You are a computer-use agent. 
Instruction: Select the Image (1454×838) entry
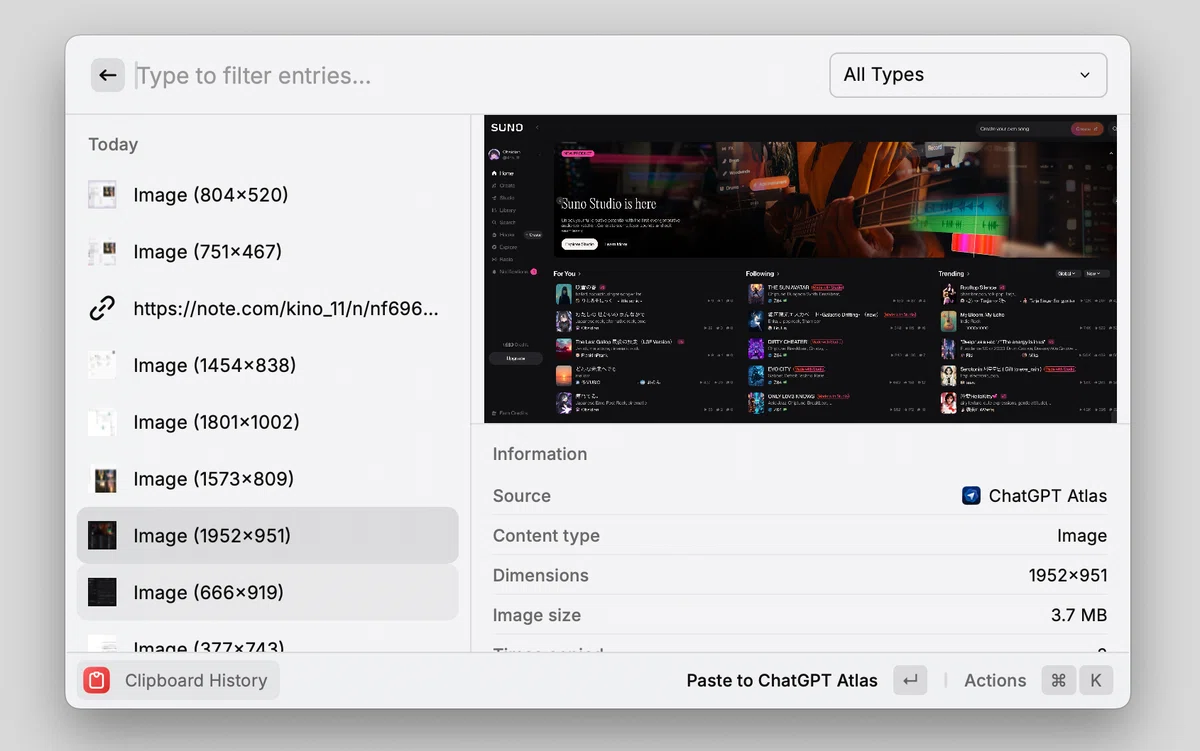click(x=268, y=365)
